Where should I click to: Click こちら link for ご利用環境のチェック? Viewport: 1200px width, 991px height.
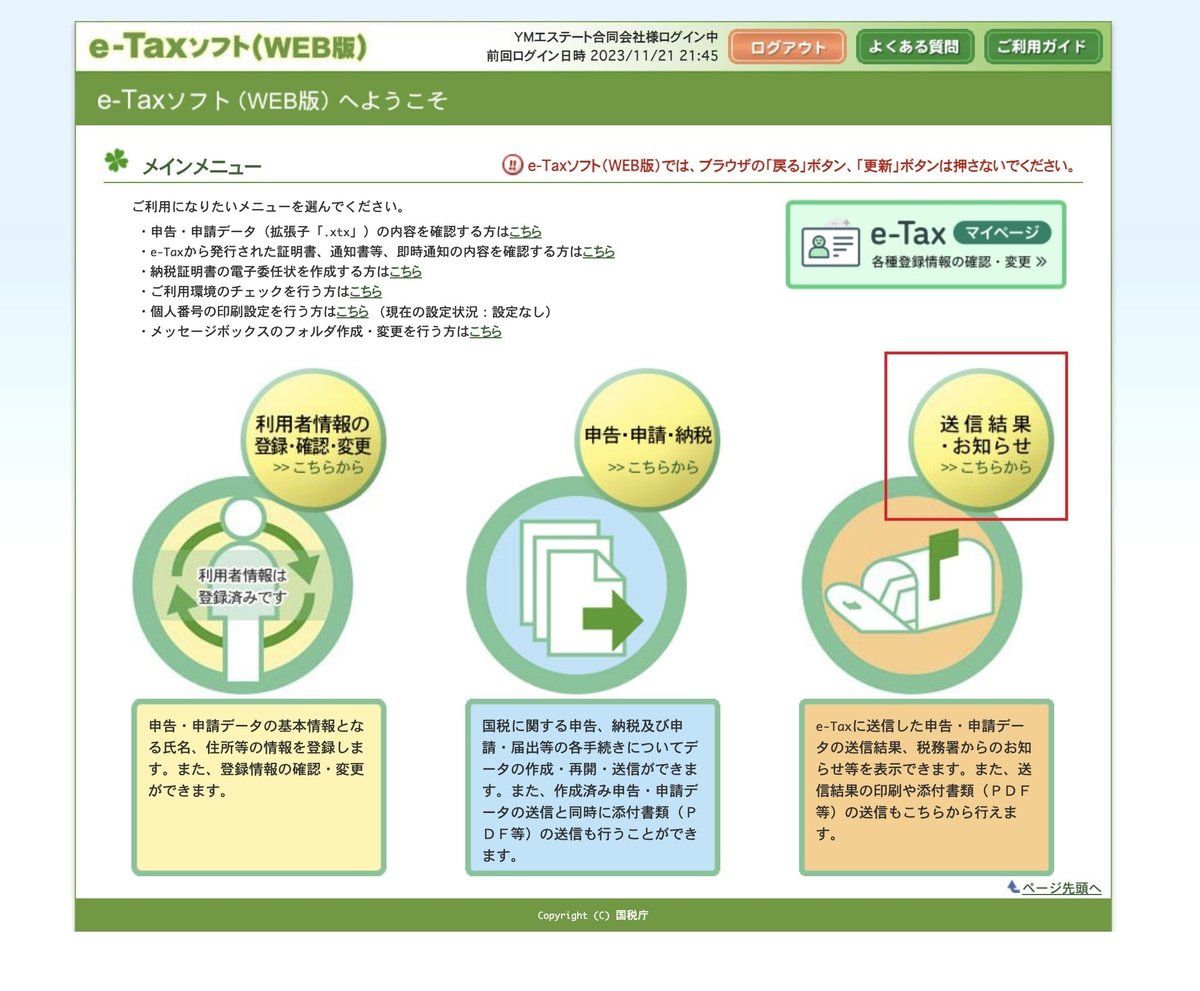click(365, 292)
